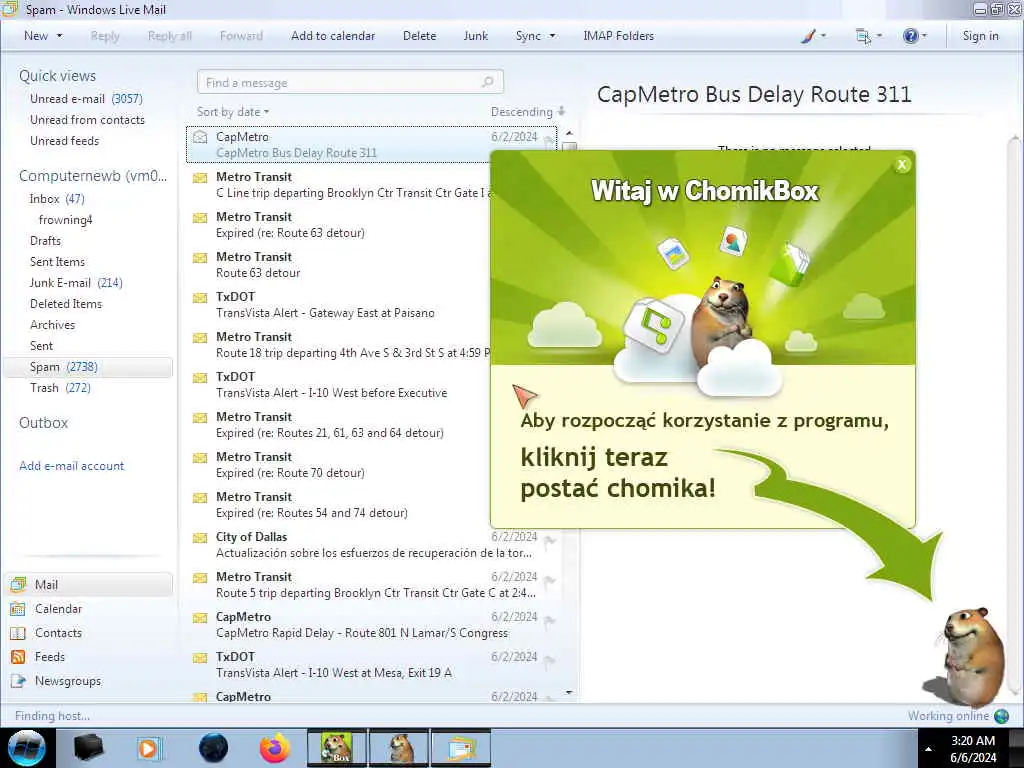This screenshot has width=1024, height=768.
Task: Click Delete in the toolbar
Action: pyautogui.click(x=419, y=36)
